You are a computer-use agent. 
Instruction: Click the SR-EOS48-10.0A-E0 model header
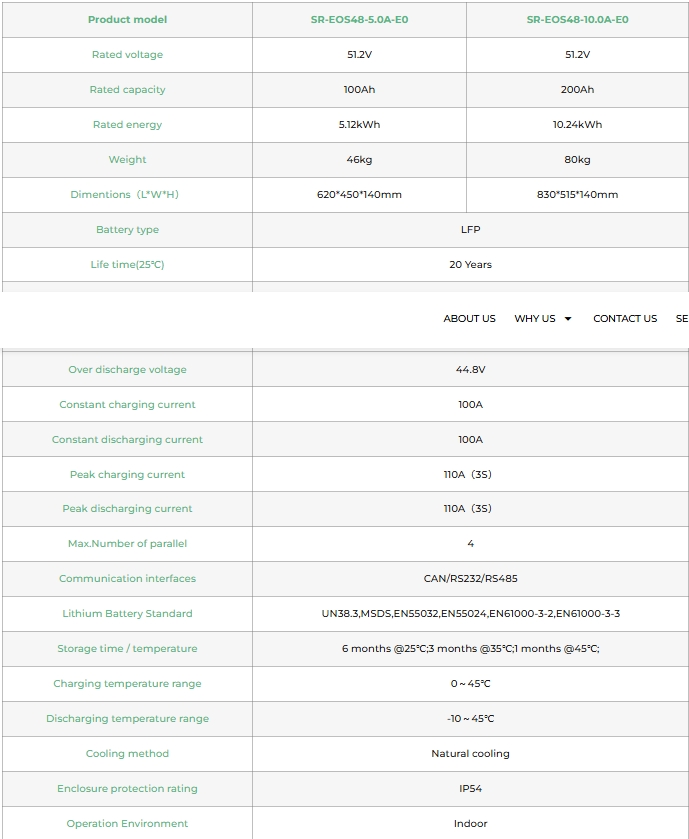tap(577, 20)
